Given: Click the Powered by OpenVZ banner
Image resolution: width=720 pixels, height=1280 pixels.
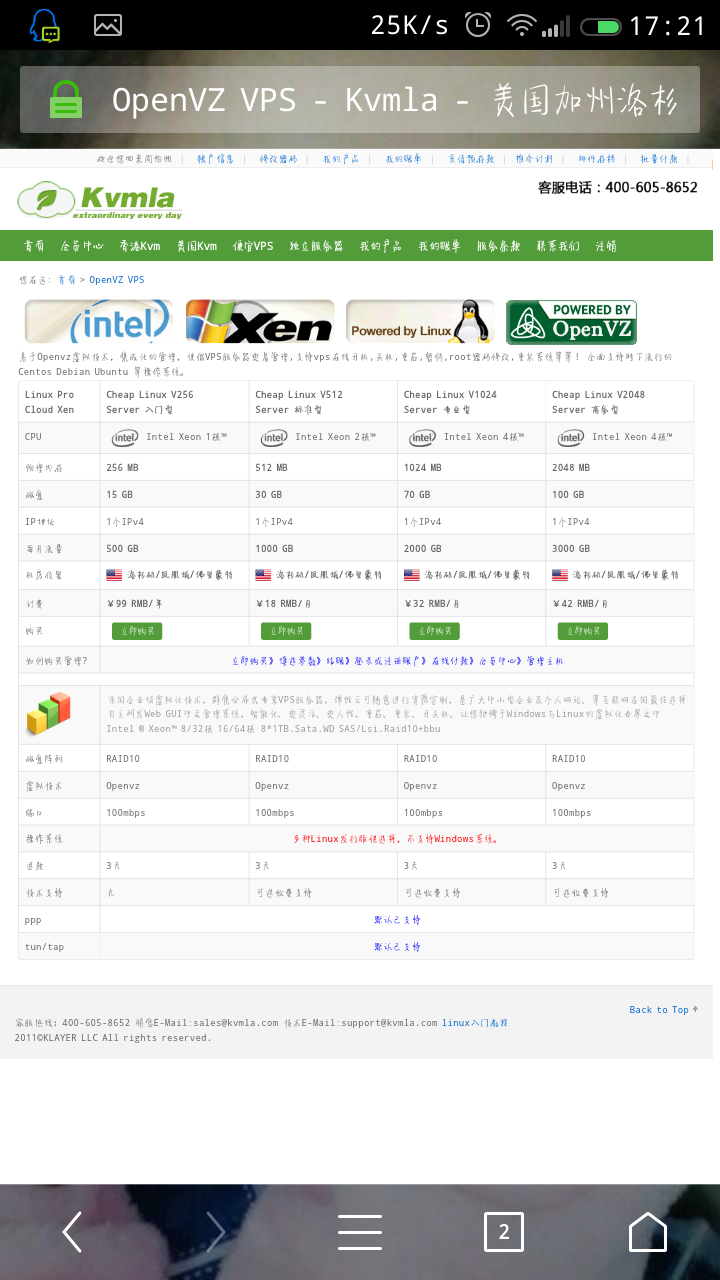Looking at the screenshot, I should pos(571,322).
